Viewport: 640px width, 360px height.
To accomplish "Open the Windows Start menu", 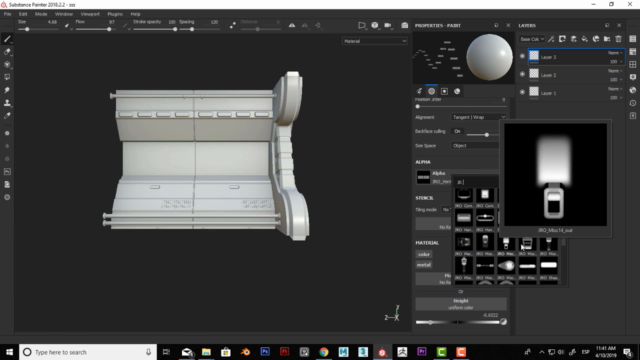I will pyautogui.click(x=9, y=352).
